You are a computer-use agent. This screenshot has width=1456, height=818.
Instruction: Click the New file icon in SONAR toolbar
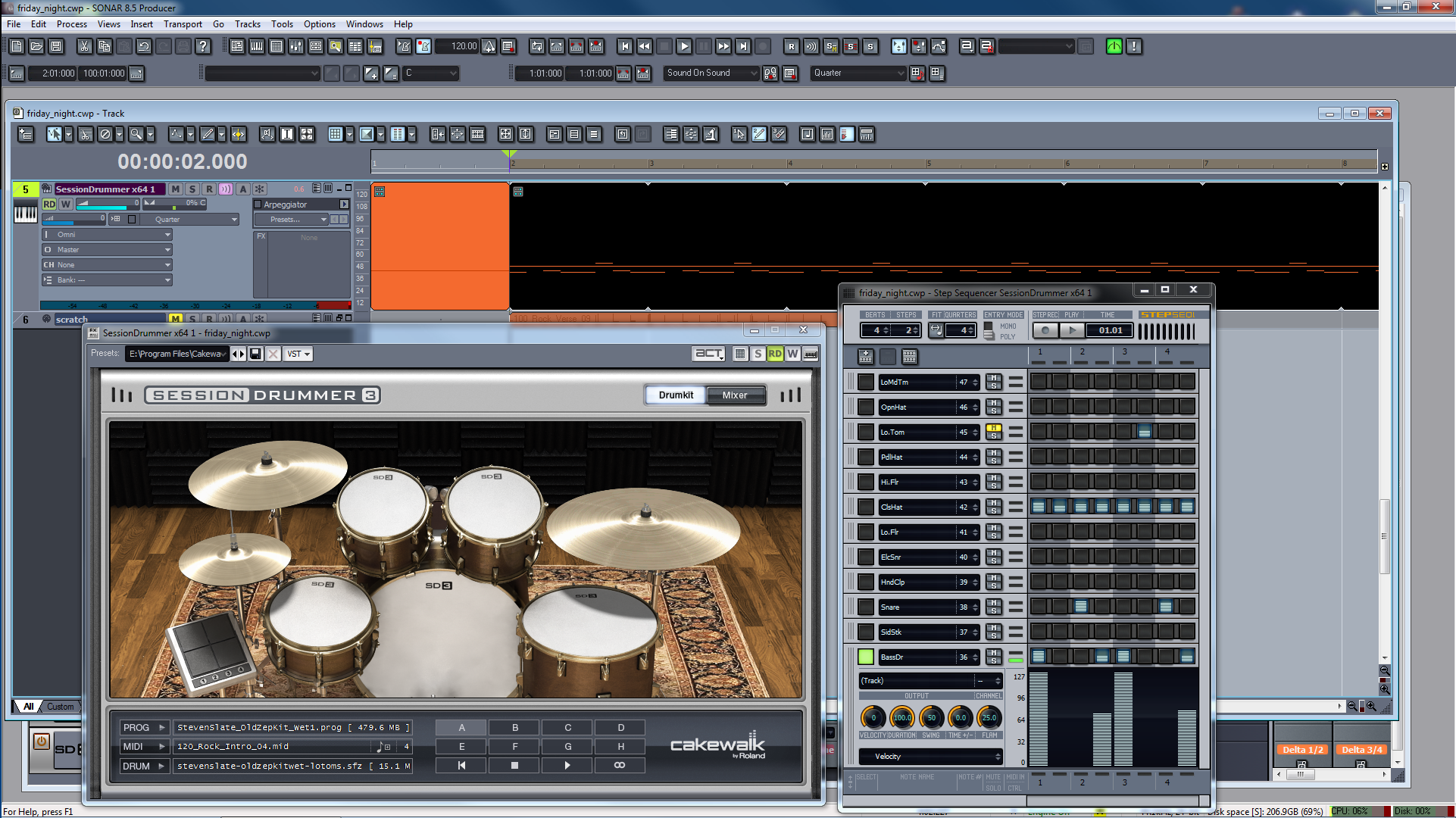(x=17, y=46)
